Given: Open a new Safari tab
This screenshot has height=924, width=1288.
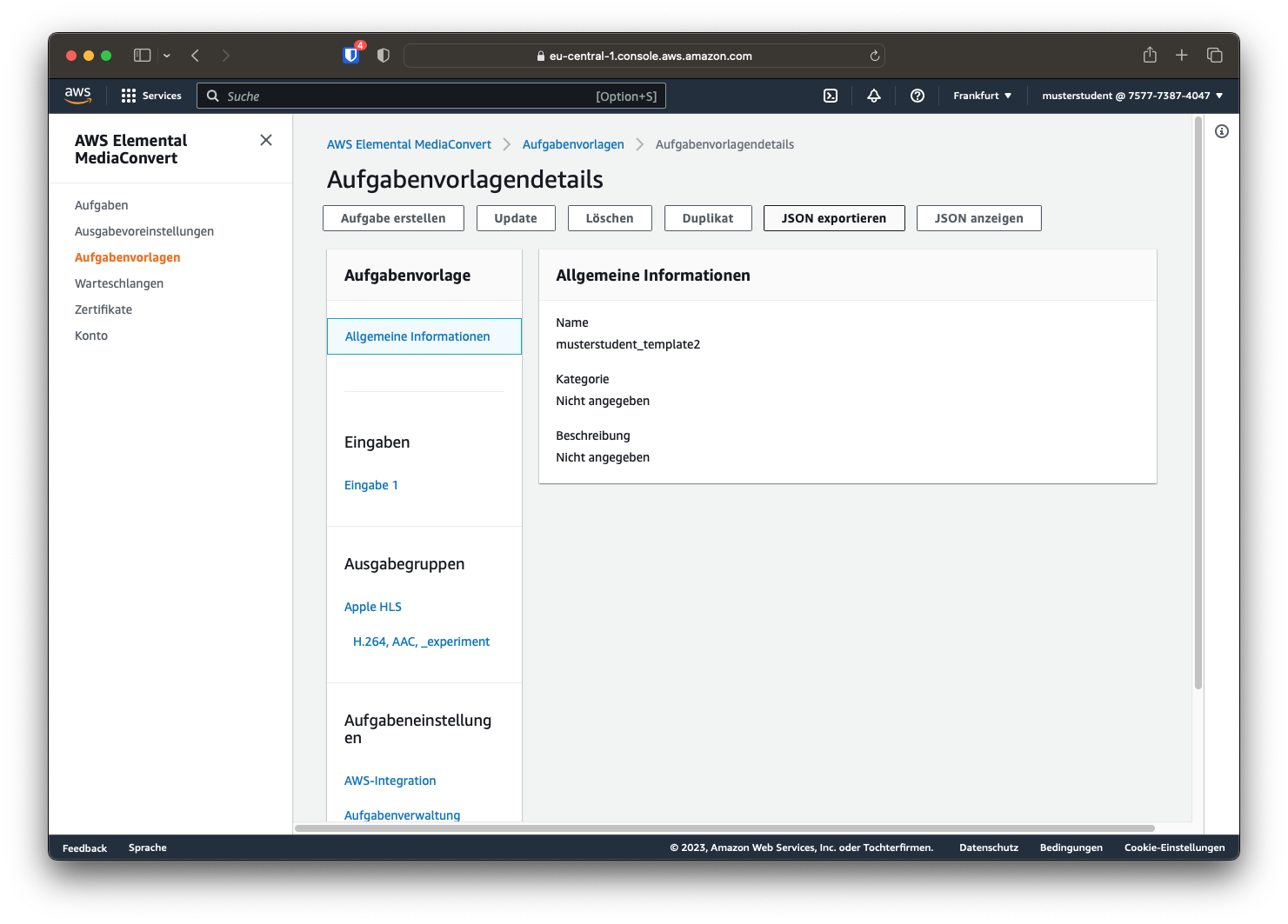Looking at the screenshot, I should [x=1182, y=56].
